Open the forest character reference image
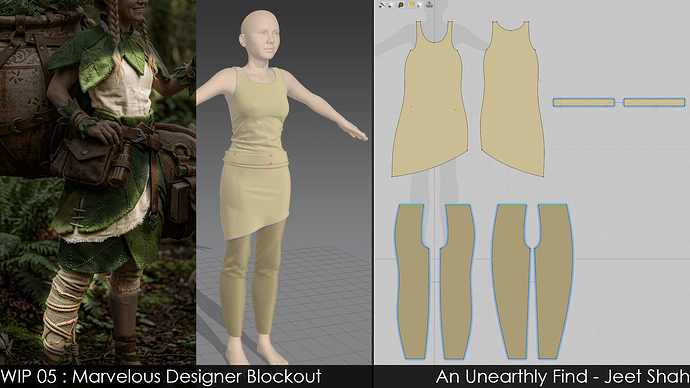The height and width of the screenshot is (388, 690). (x=98, y=183)
